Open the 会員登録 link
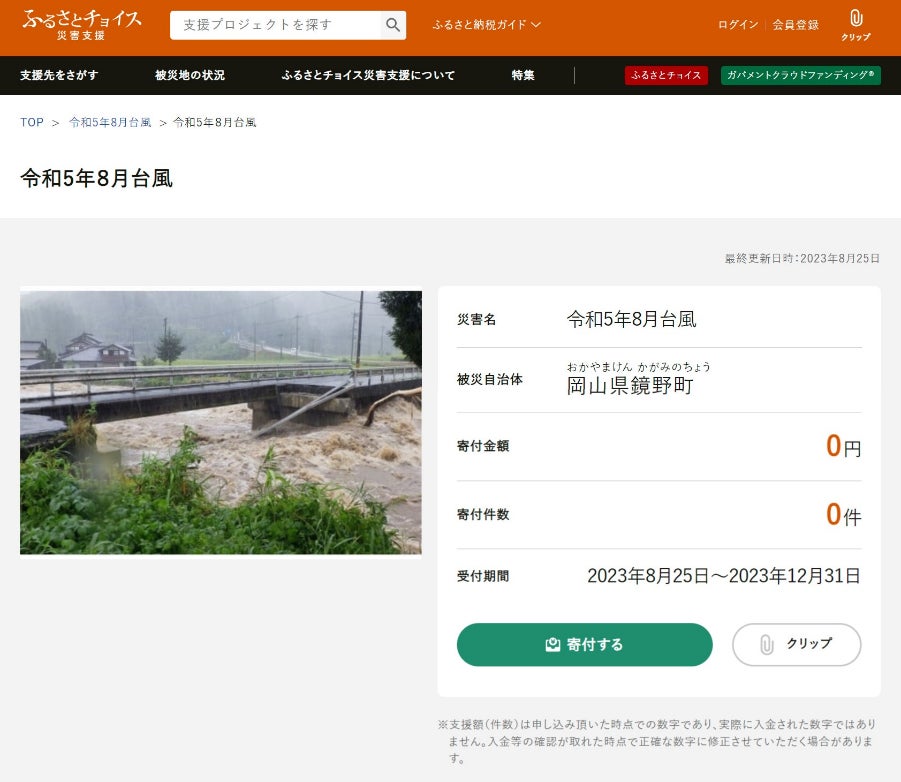Viewport: 901px width, 782px height. [795, 25]
